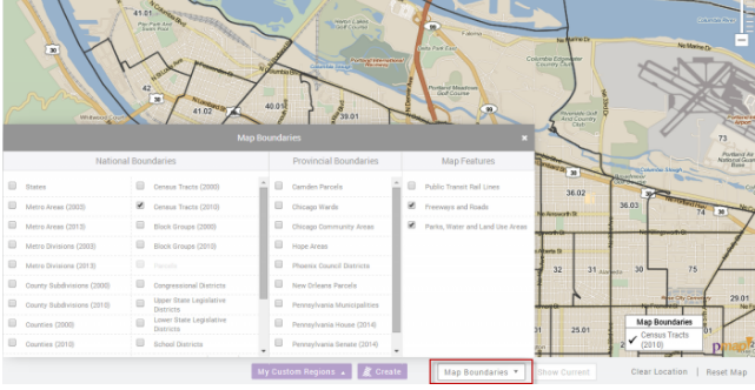Click the Reset Map link
The height and width of the screenshot is (390, 755).
click(727, 372)
